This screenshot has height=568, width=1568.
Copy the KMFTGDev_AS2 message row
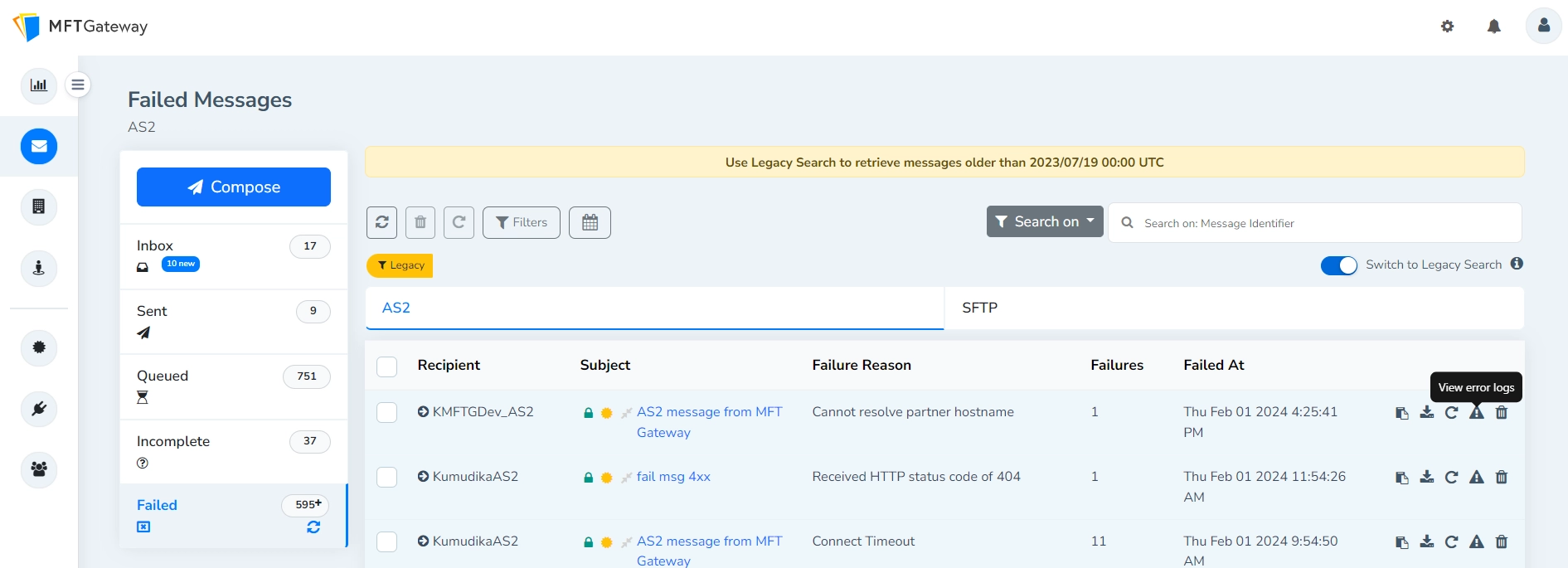coord(1401,413)
